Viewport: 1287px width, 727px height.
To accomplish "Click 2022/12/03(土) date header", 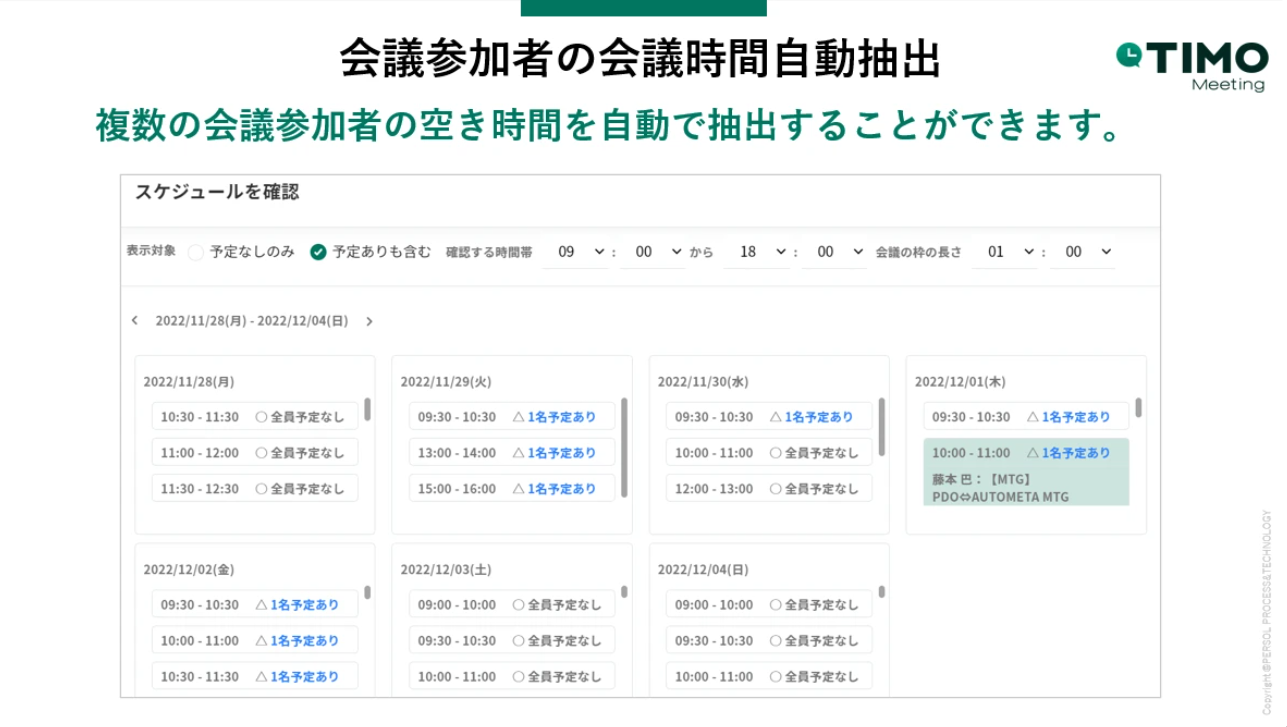I will click(446, 570).
